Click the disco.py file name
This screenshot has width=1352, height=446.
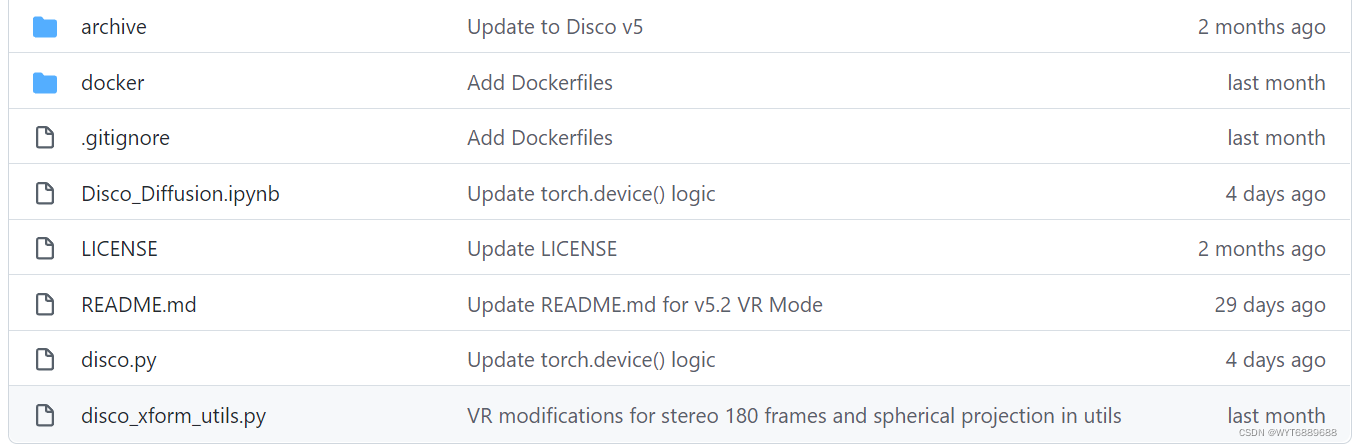(119, 360)
